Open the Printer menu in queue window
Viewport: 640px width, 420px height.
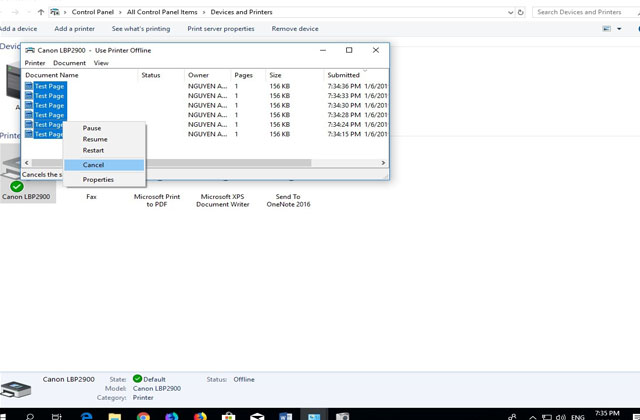coord(35,63)
